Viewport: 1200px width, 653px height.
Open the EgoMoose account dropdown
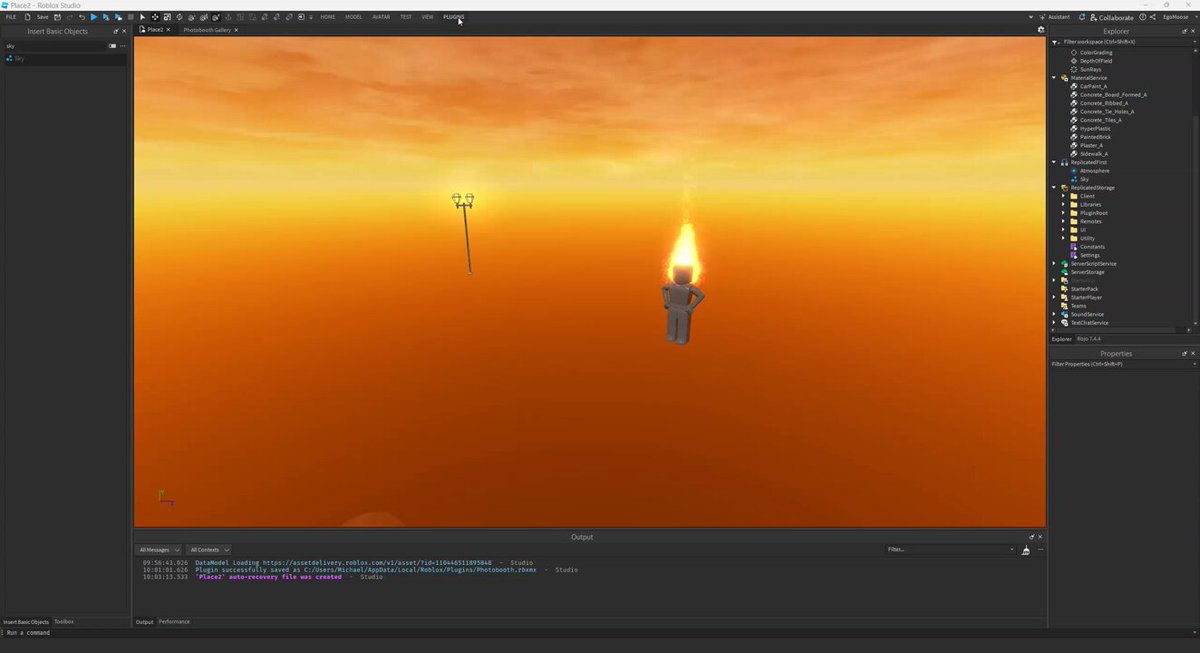point(1175,17)
